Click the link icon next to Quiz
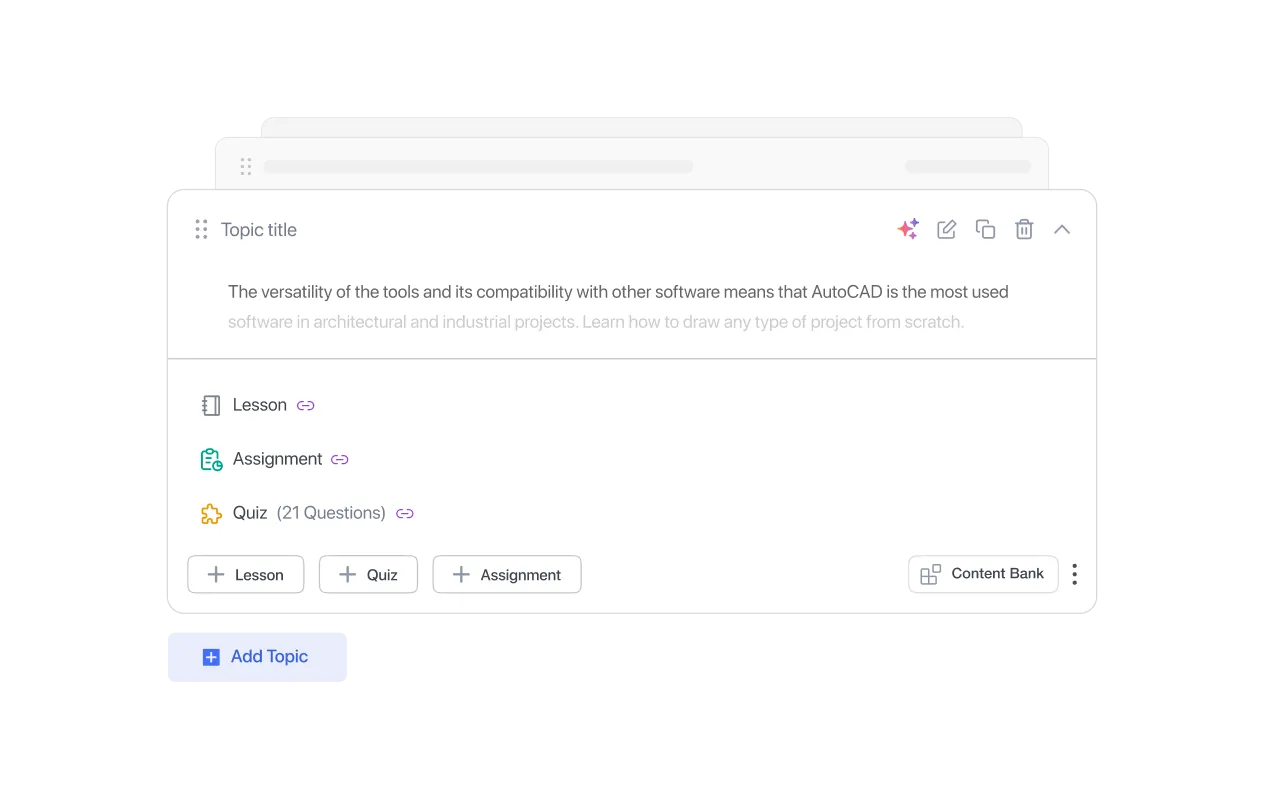Image resolution: width=1264 pixels, height=800 pixels. 405,513
